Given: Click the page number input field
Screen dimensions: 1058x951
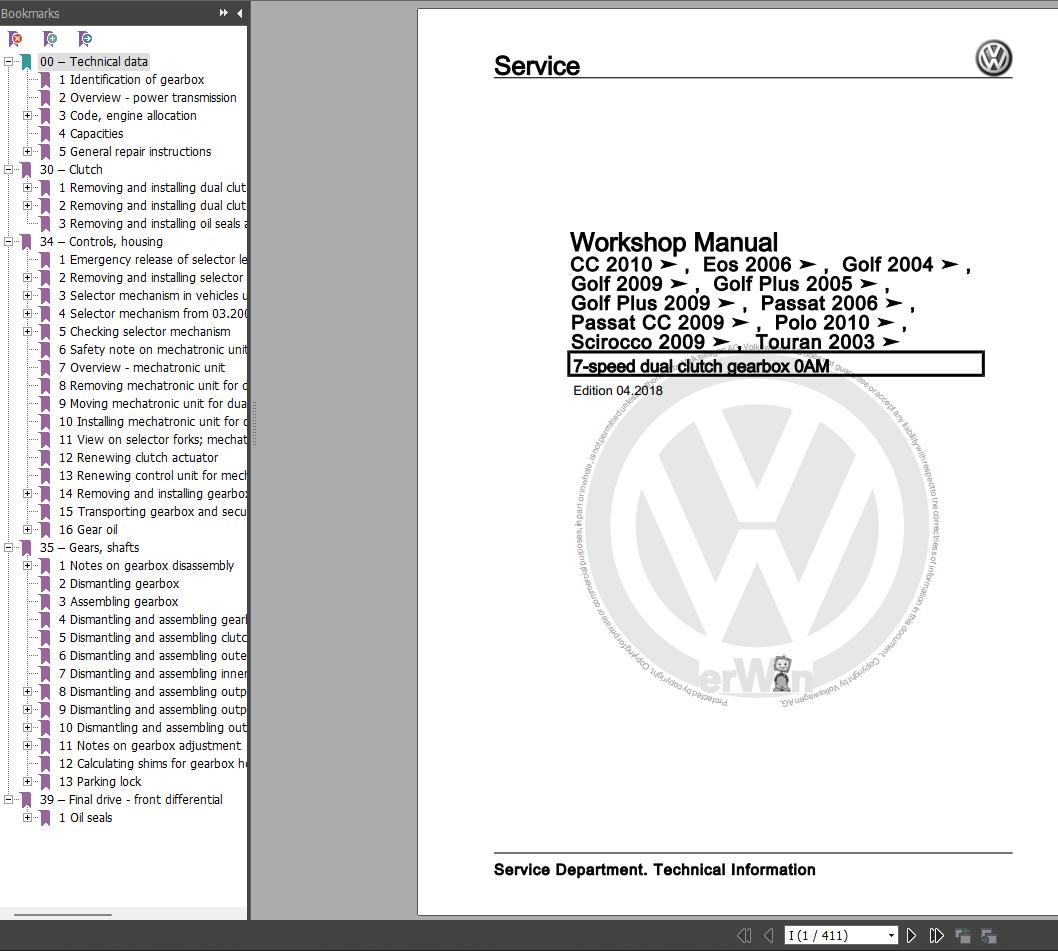Looking at the screenshot, I should pyautogui.click(x=830, y=935).
